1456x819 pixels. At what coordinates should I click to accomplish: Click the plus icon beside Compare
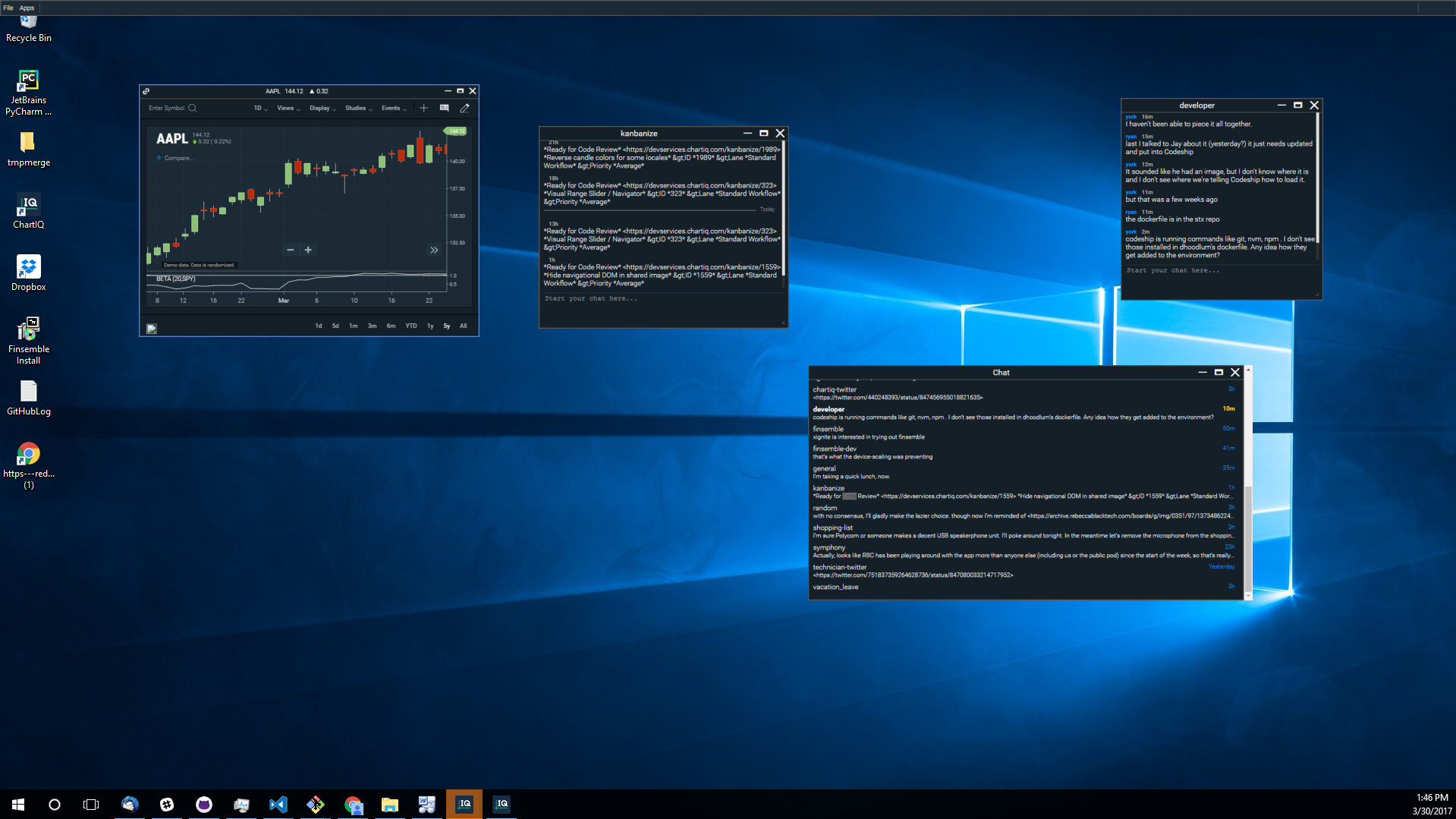pos(159,158)
